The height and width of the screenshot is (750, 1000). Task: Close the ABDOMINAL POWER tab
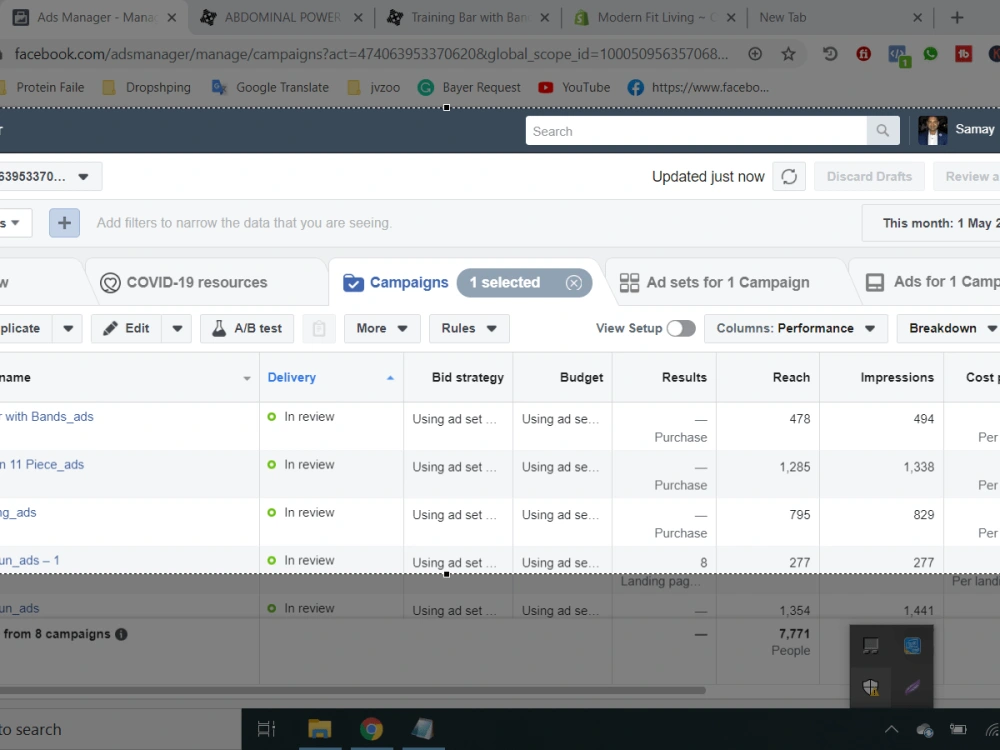click(x=358, y=18)
